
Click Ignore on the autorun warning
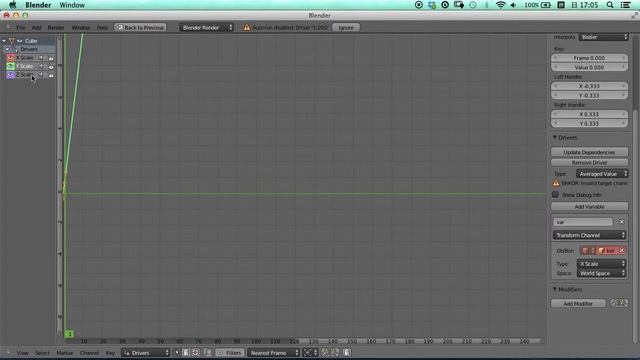click(346, 27)
